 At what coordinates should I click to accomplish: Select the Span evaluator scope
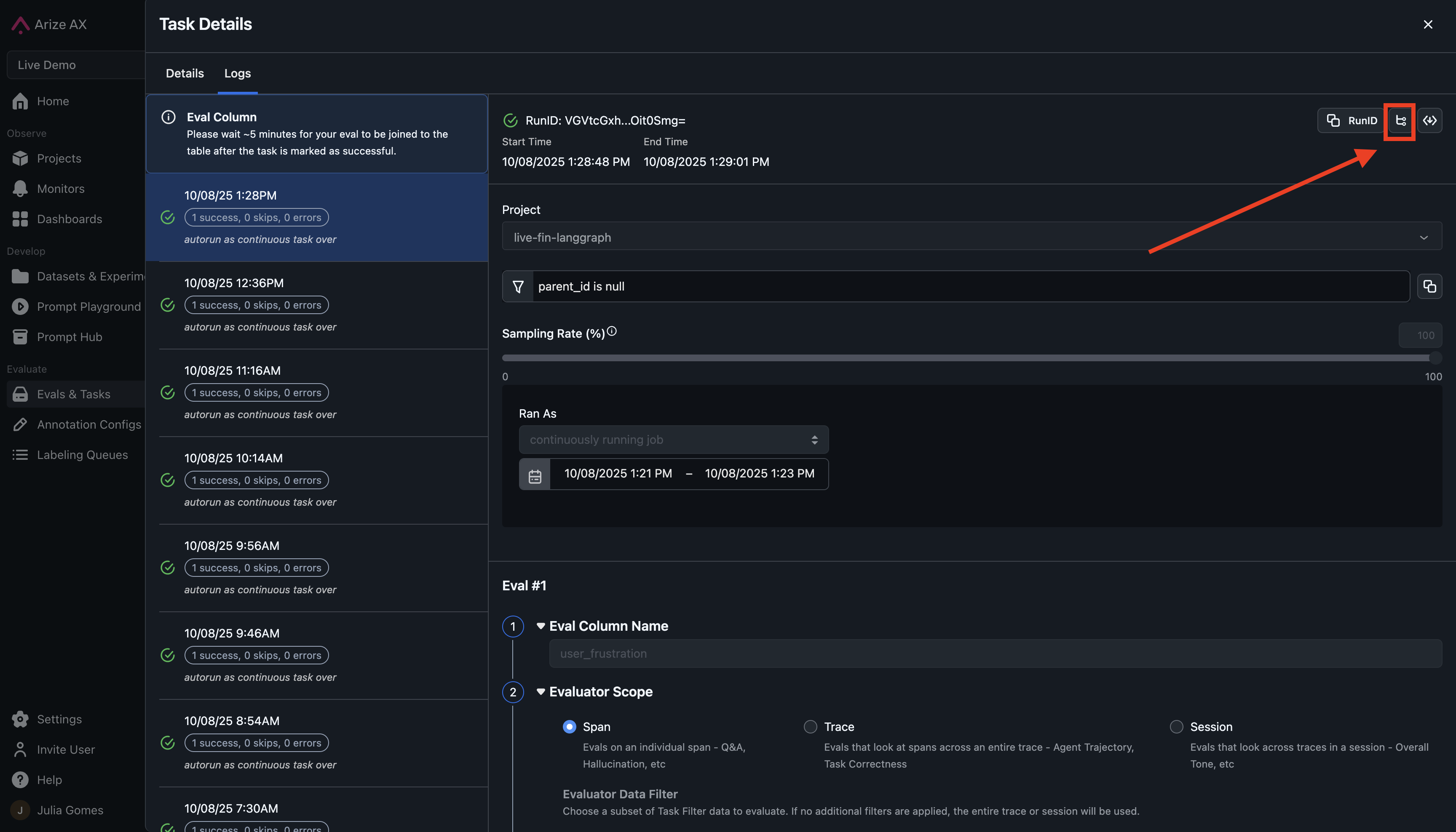tap(569, 727)
